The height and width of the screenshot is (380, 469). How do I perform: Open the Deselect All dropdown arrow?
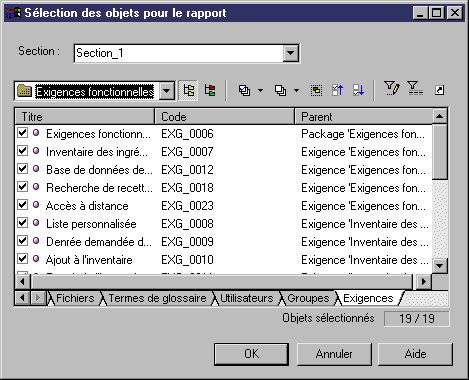pyautogui.click(x=296, y=90)
